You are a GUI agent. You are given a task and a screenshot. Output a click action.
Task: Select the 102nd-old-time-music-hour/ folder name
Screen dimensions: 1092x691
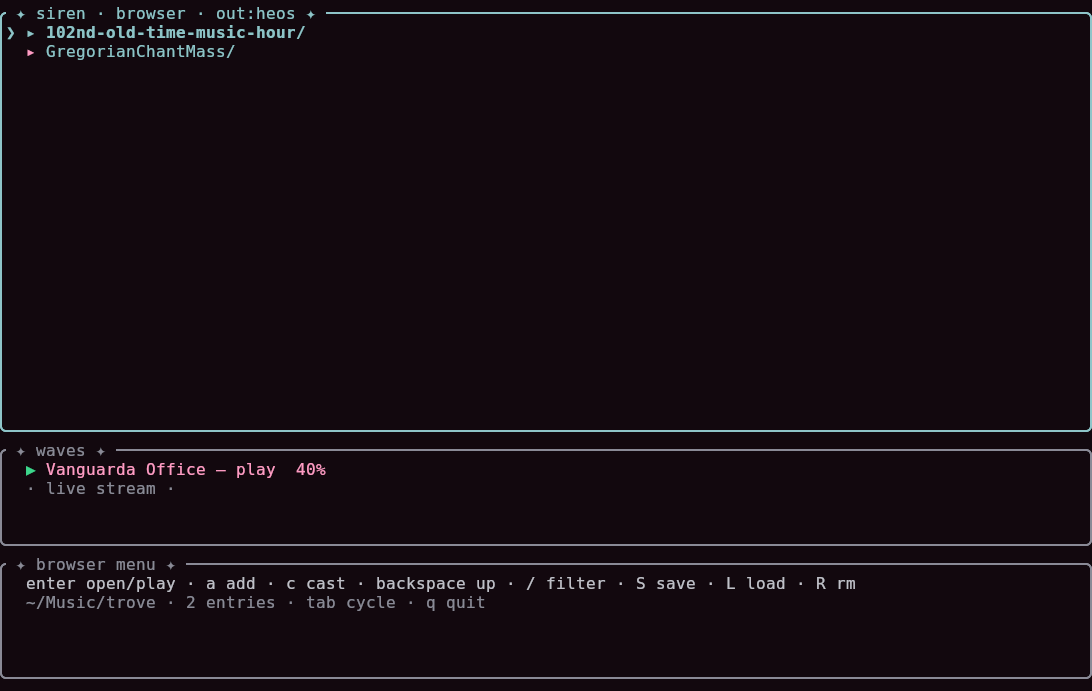pos(176,33)
